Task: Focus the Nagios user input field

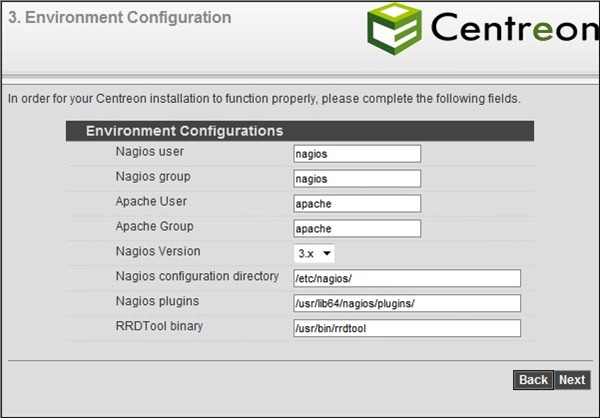Action: point(357,153)
